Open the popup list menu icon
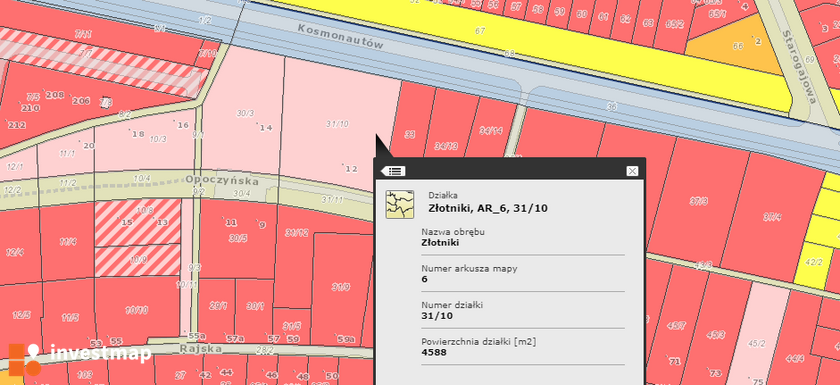The image size is (840, 385). point(395,171)
